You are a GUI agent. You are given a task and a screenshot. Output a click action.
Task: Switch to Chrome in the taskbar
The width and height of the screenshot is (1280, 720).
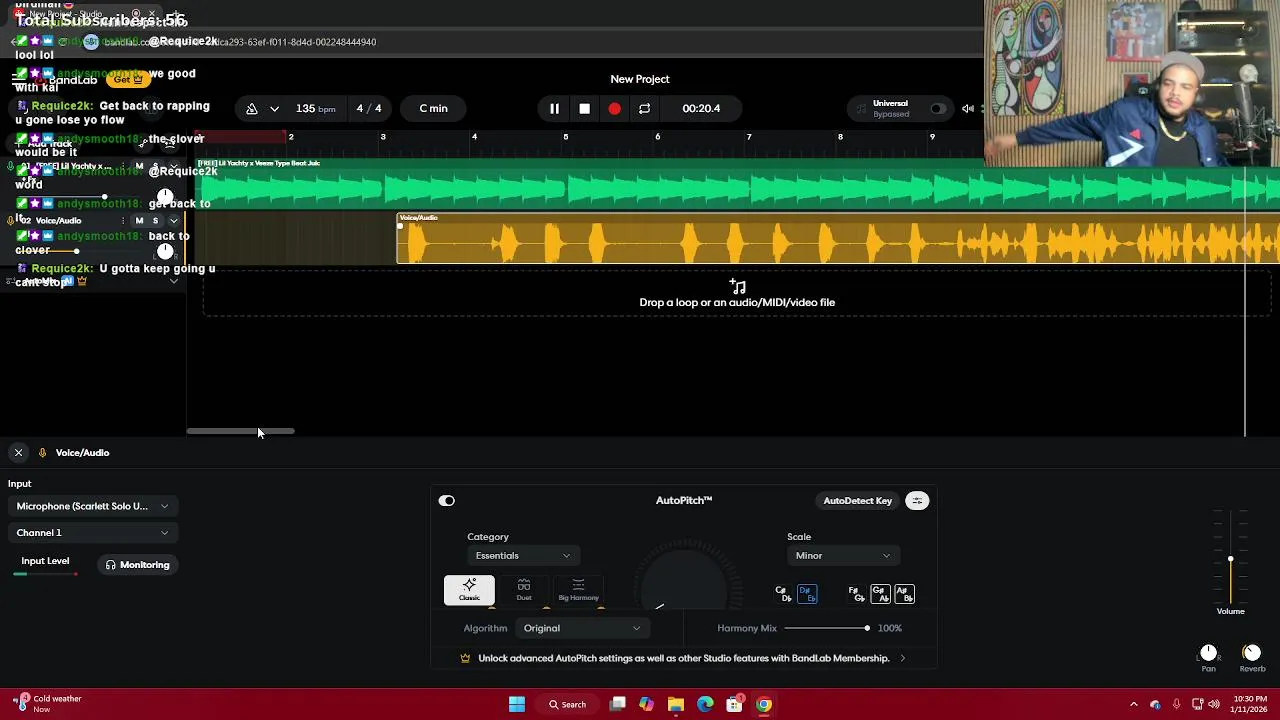764,704
